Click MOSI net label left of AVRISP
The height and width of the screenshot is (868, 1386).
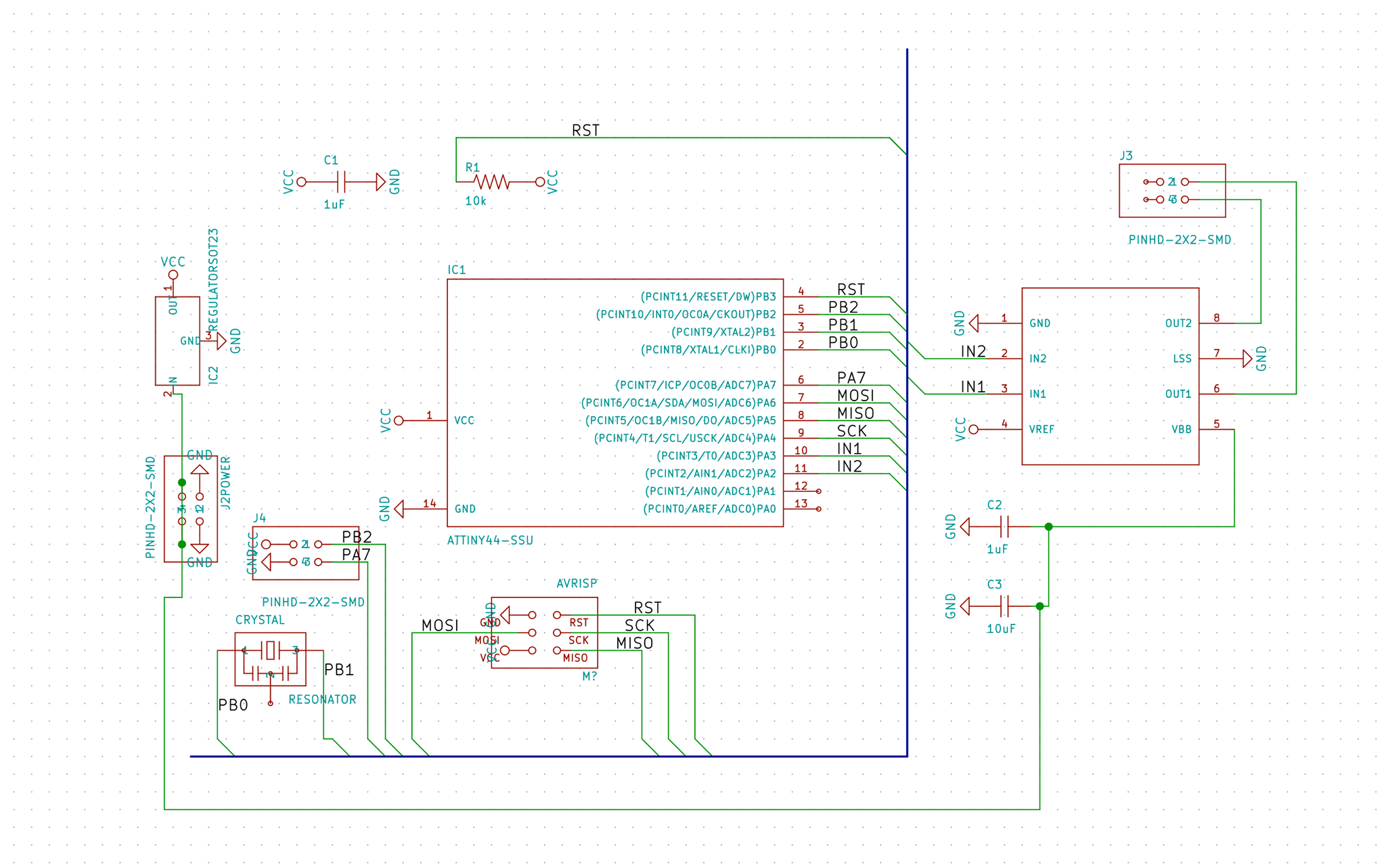440,626
